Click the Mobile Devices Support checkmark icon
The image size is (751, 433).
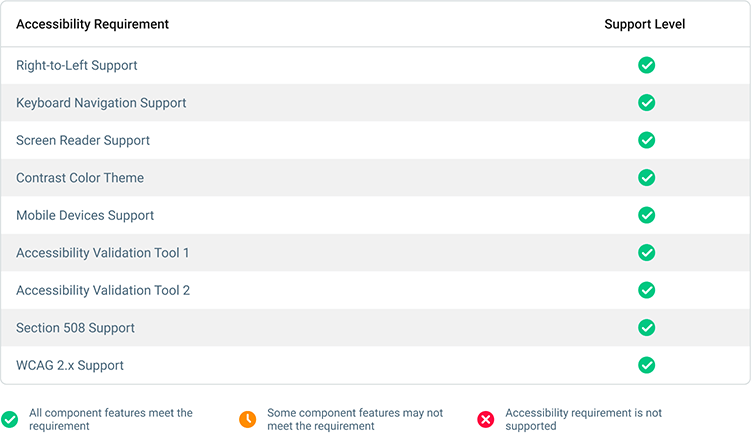click(x=646, y=215)
